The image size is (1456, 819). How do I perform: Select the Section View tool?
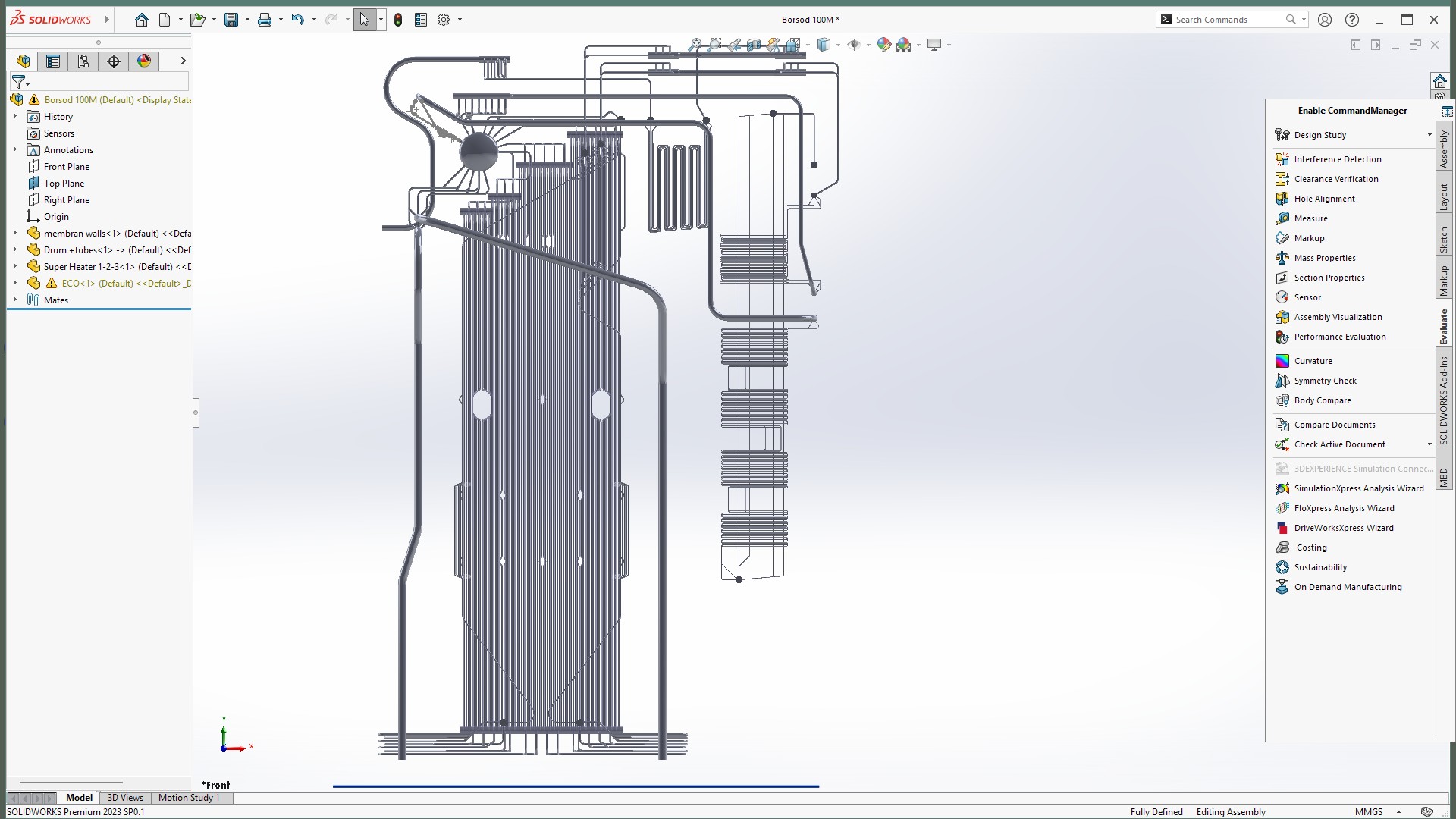(x=754, y=45)
